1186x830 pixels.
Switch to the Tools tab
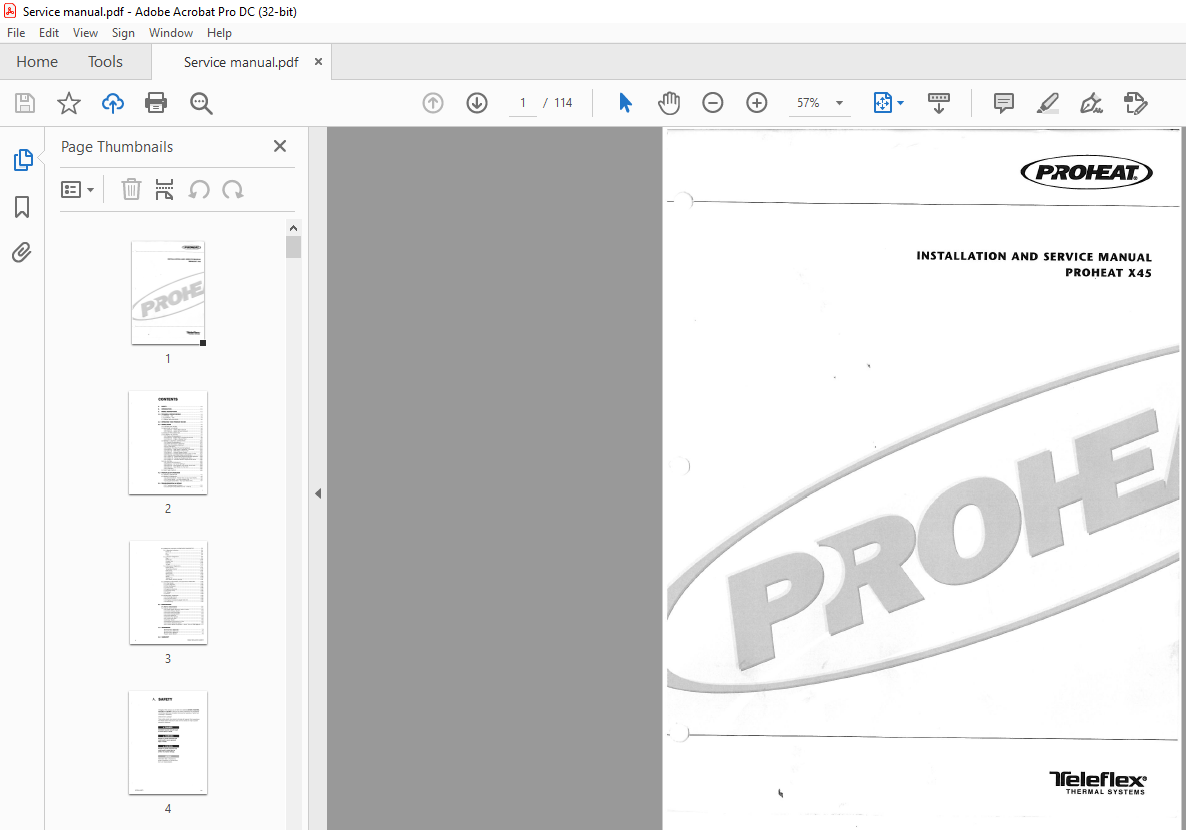pos(105,62)
